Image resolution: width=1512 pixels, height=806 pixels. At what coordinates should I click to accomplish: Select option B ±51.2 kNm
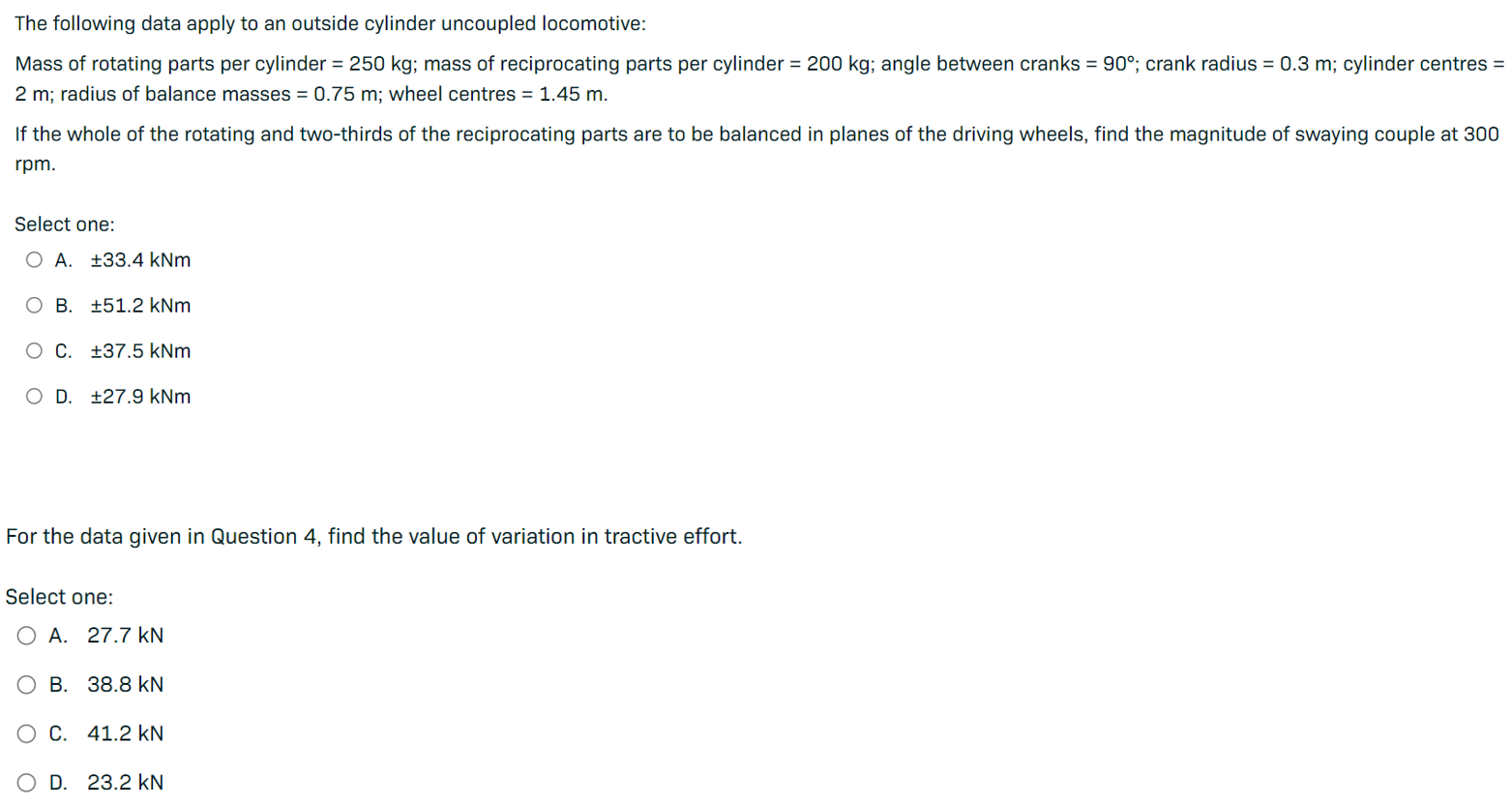point(33,306)
